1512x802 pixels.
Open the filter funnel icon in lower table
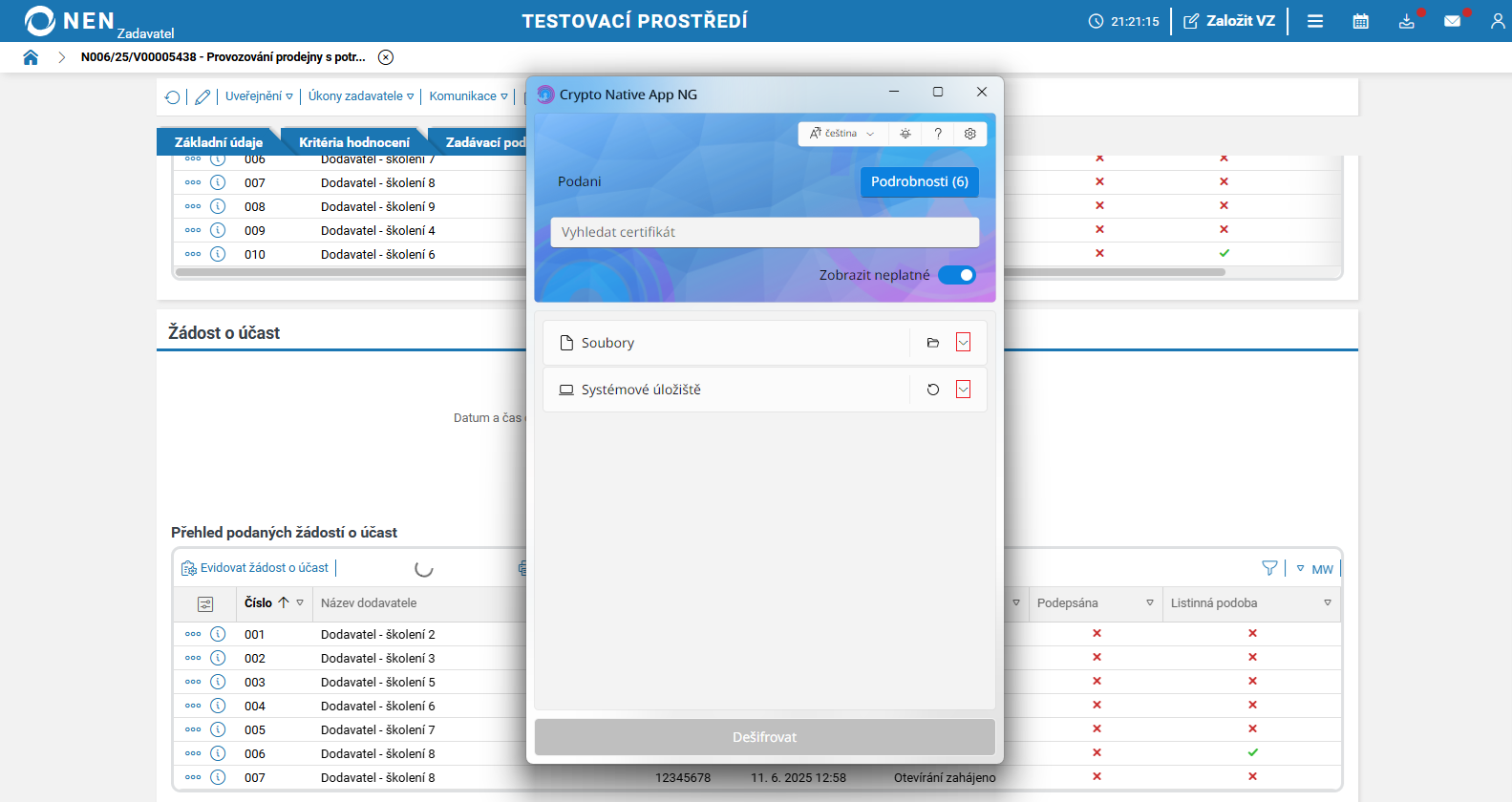(1269, 568)
